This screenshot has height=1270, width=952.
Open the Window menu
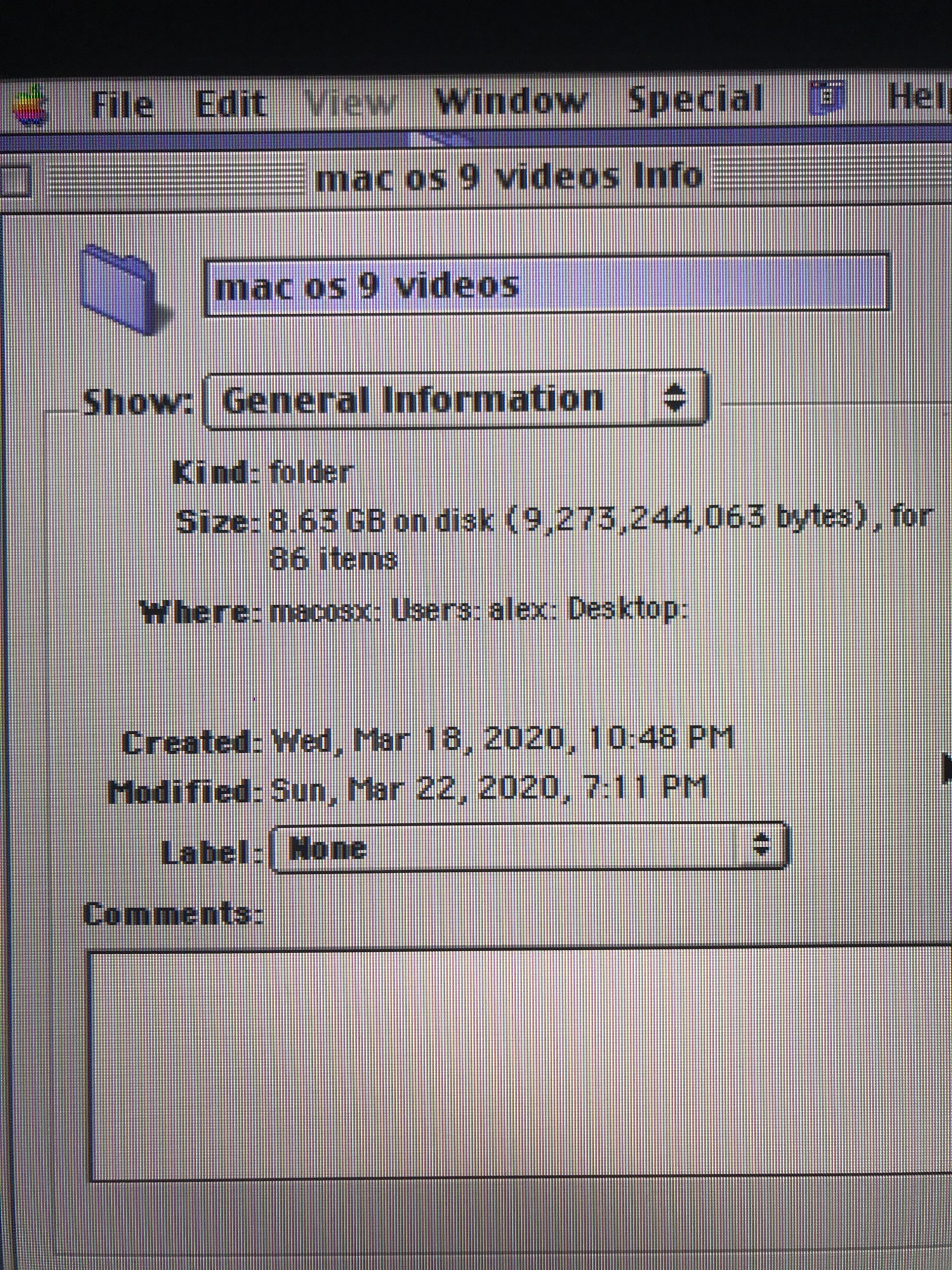(510, 101)
